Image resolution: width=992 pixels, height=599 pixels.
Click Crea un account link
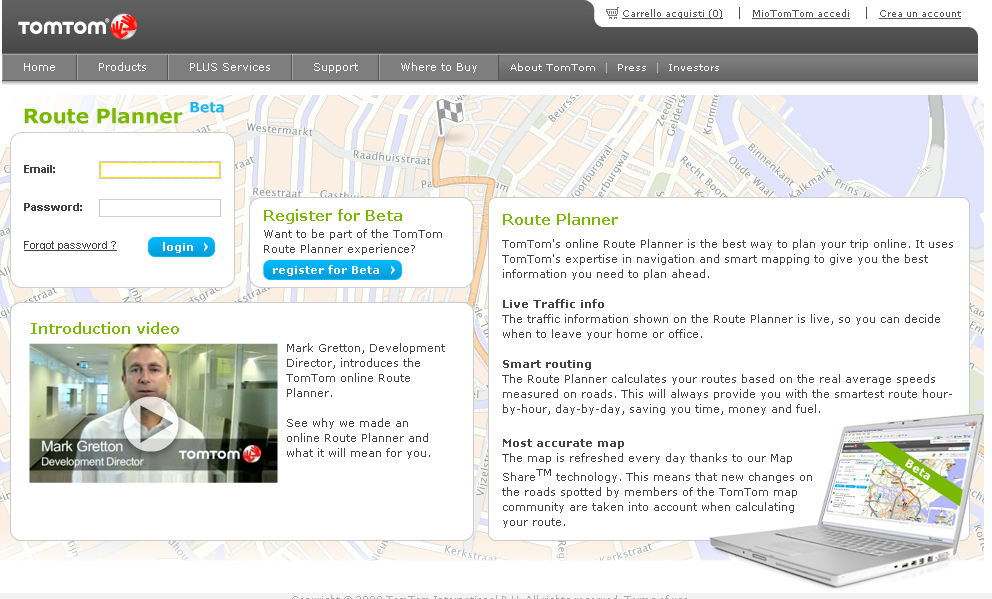tap(919, 14)
